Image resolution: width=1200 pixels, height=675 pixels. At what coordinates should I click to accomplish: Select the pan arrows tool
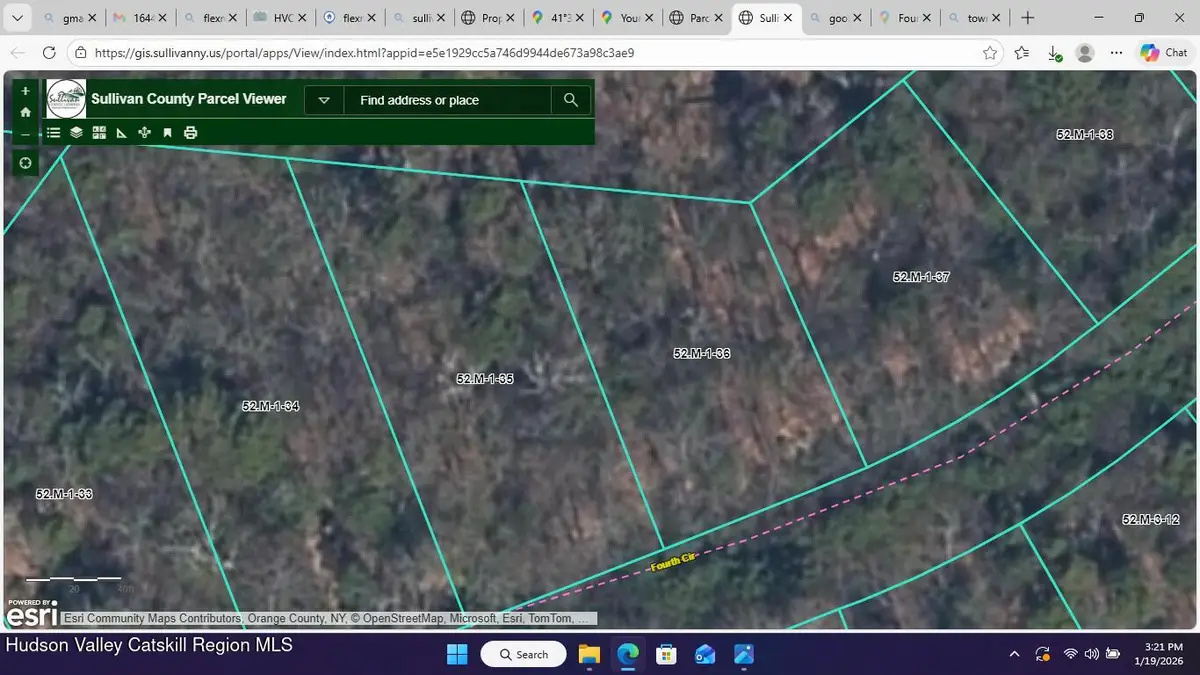(x=143, y=132)
